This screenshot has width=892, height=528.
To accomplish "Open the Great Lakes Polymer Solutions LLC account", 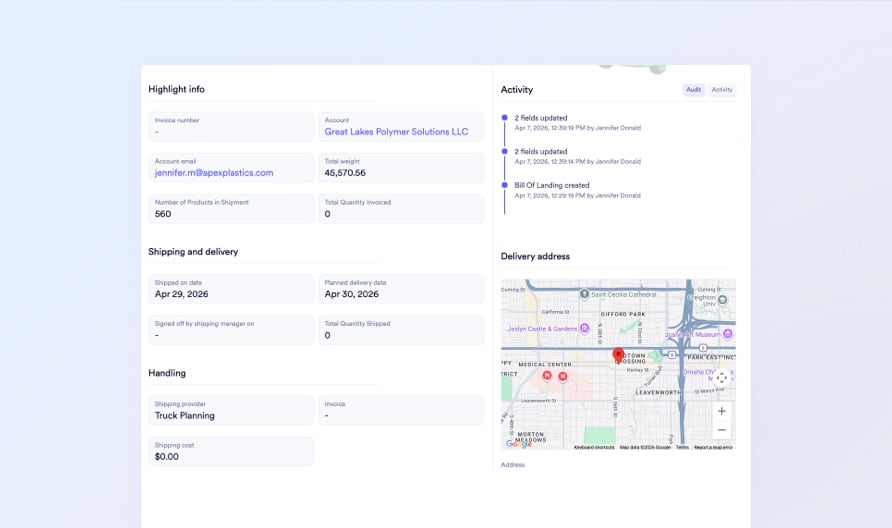I will click(397, 131).
